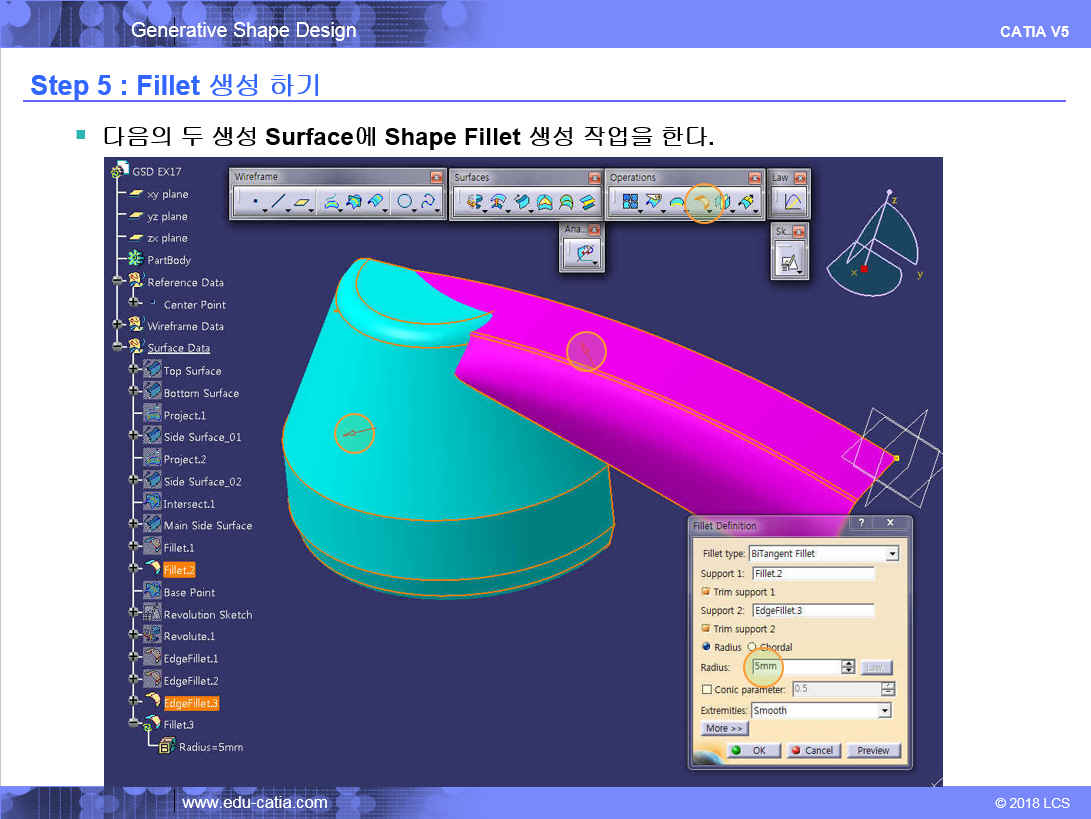Click the Join icon in Operations toolbar
Image resolution: width=1091 pixels, height=819 pixels.
(630, 203)
